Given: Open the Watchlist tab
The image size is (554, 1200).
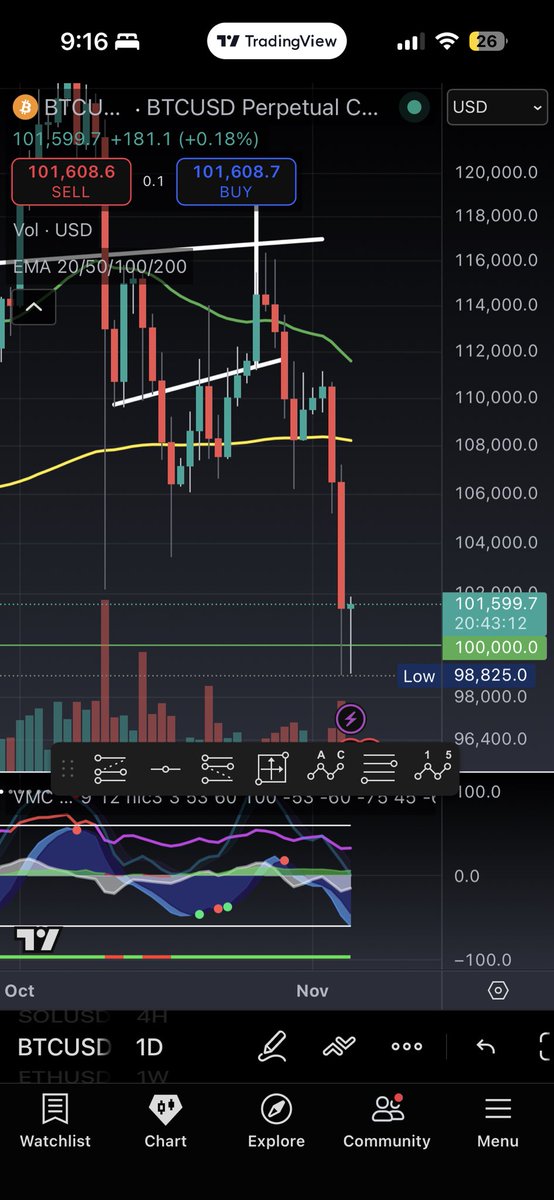Looking at the screenshot, I should click(55, 1120).
